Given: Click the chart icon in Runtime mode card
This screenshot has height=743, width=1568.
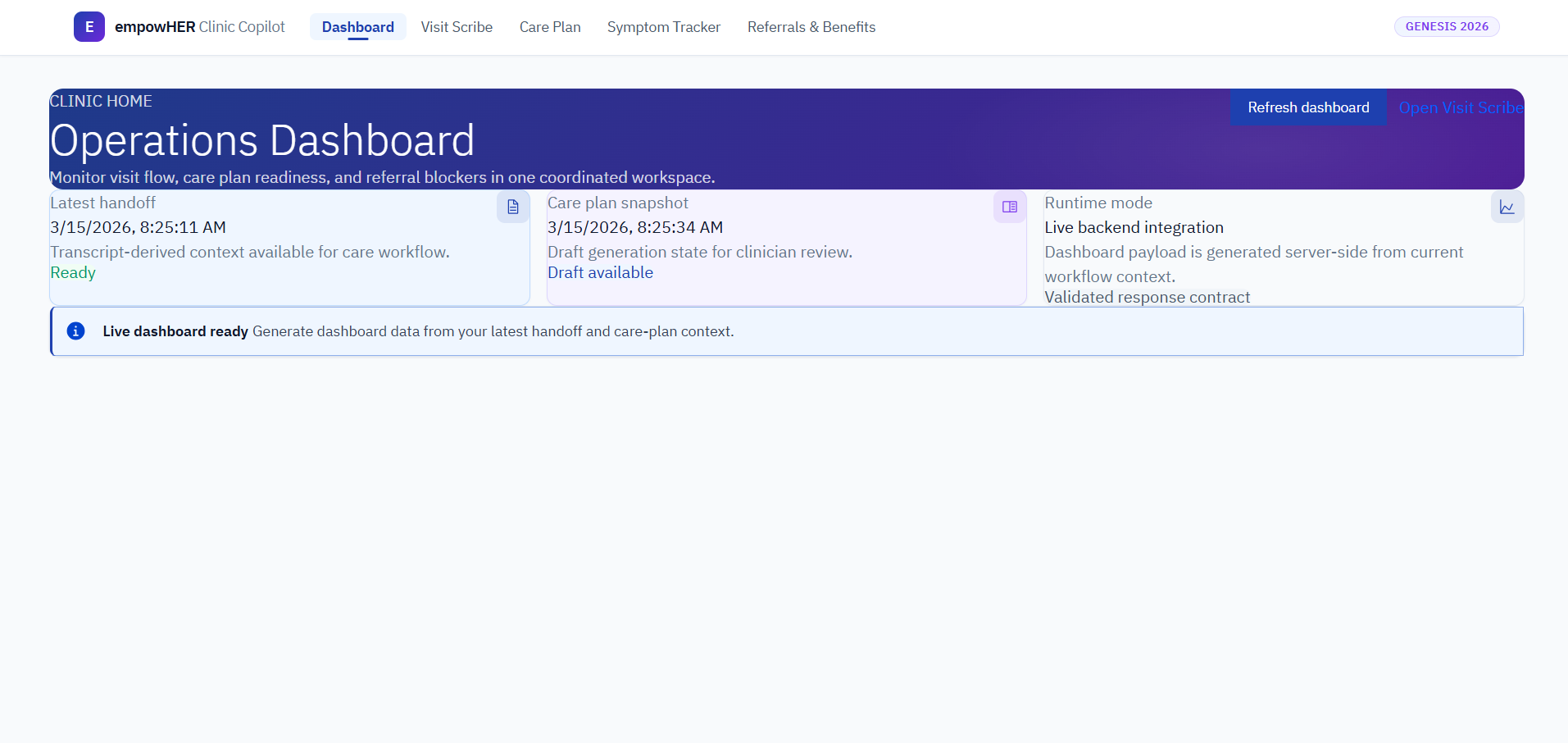Looking at the screenshot, I should pyautogui.click(x=1507, y=207).
